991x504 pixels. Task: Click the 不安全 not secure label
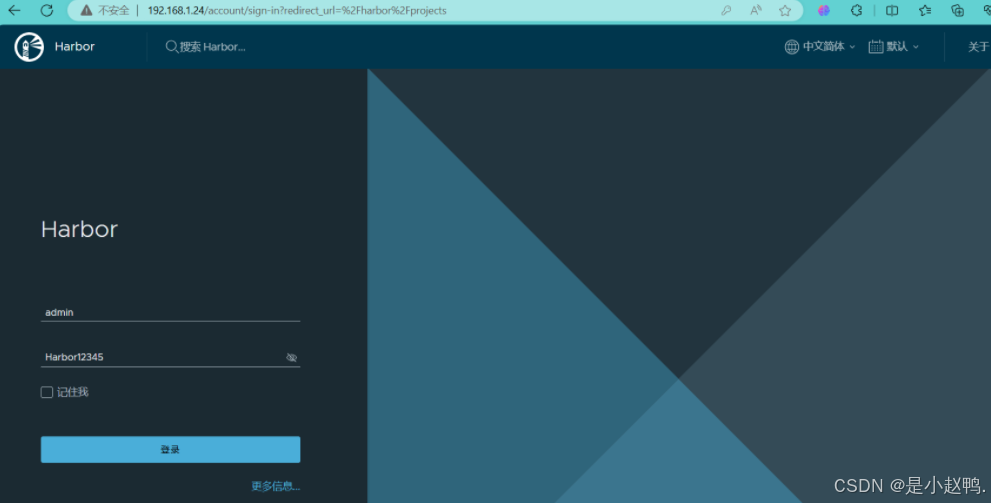114,10
